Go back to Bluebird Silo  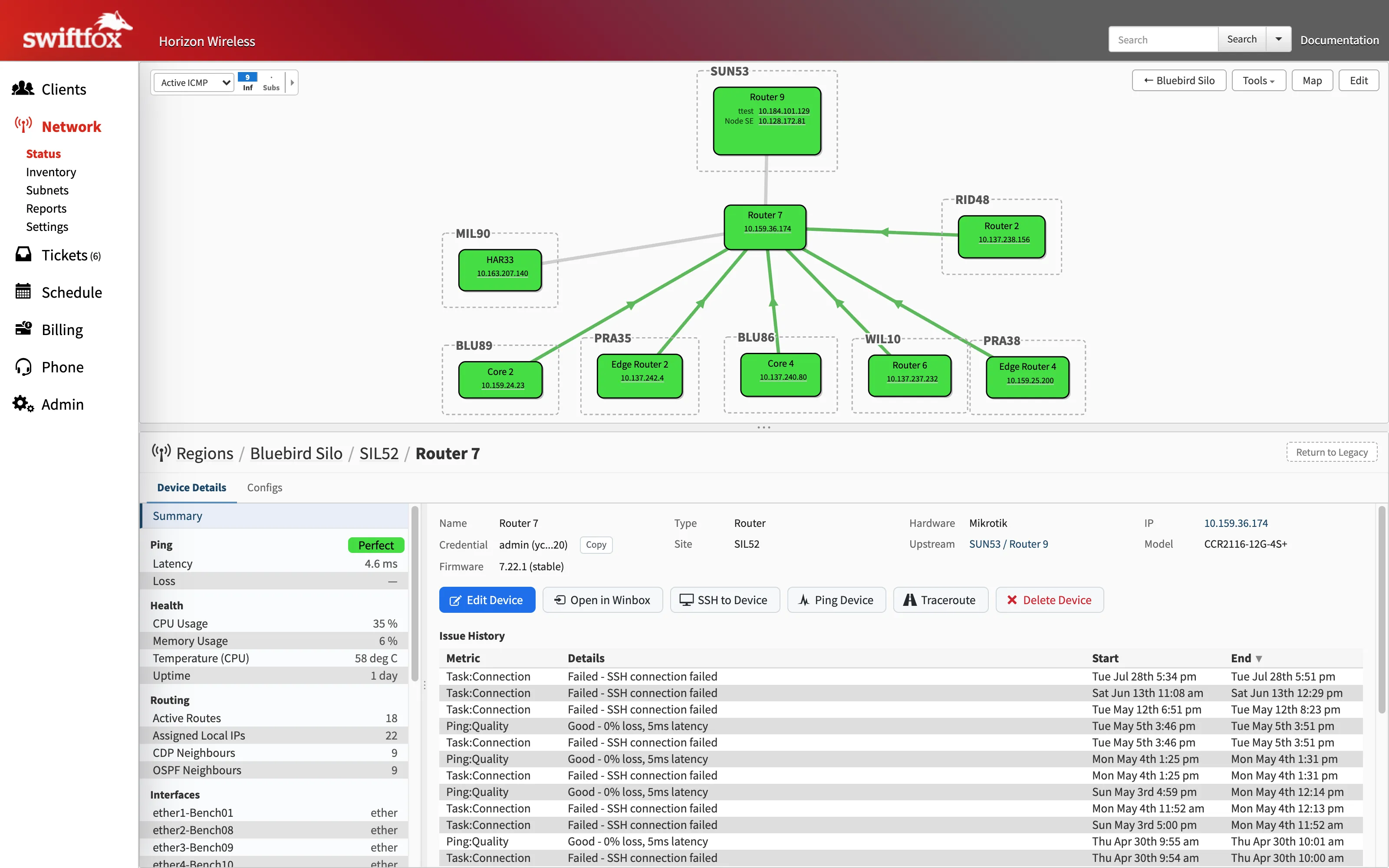click(x=1179, y=80)
